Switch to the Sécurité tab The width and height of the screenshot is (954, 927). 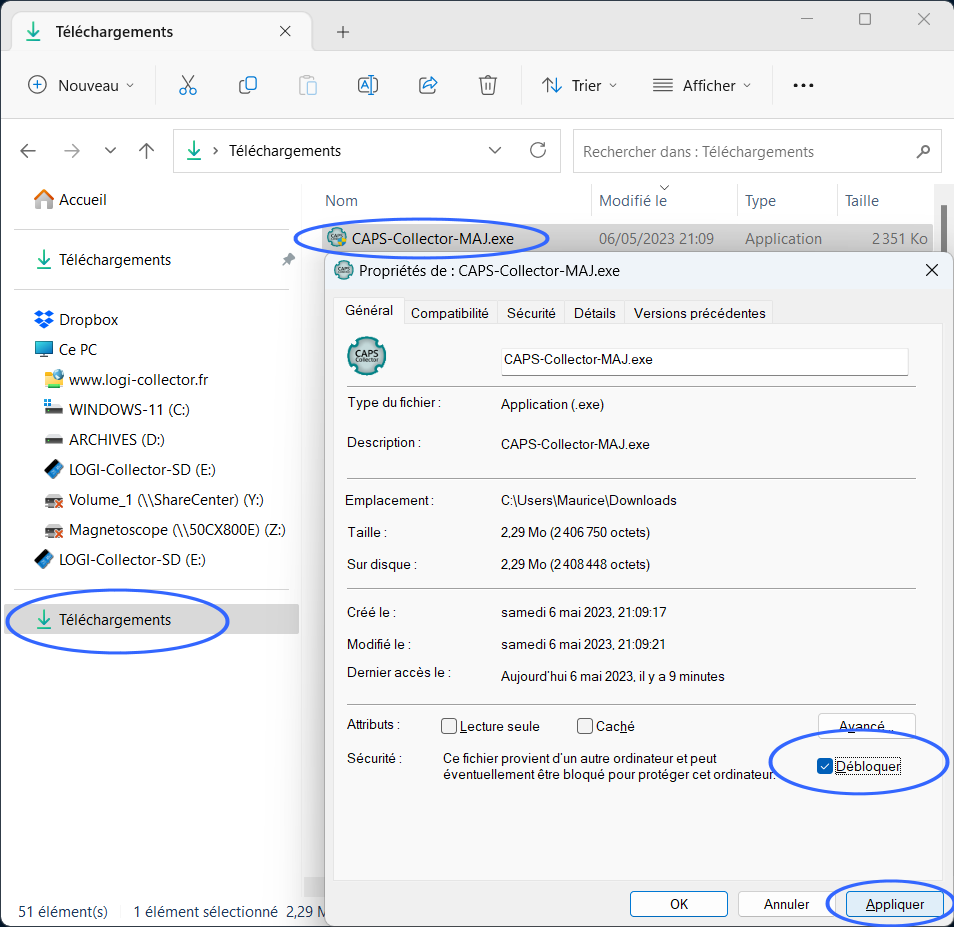tap(531, 313)
